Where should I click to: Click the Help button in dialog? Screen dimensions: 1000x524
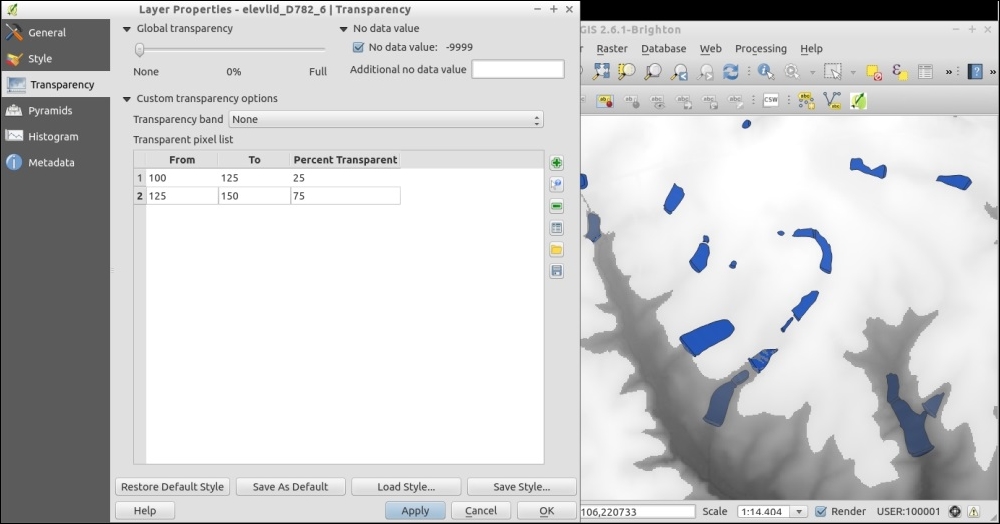(x=145, y=511)
